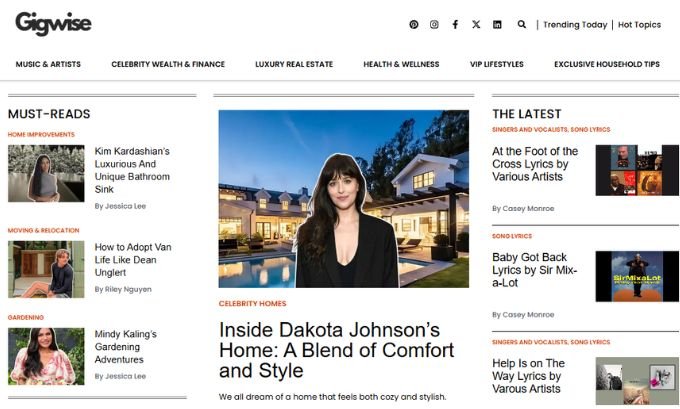This screenshot has height=409, width=680.
Task: Read Inside Dakota Johnson's Home headline
Action: click(337, 350)
